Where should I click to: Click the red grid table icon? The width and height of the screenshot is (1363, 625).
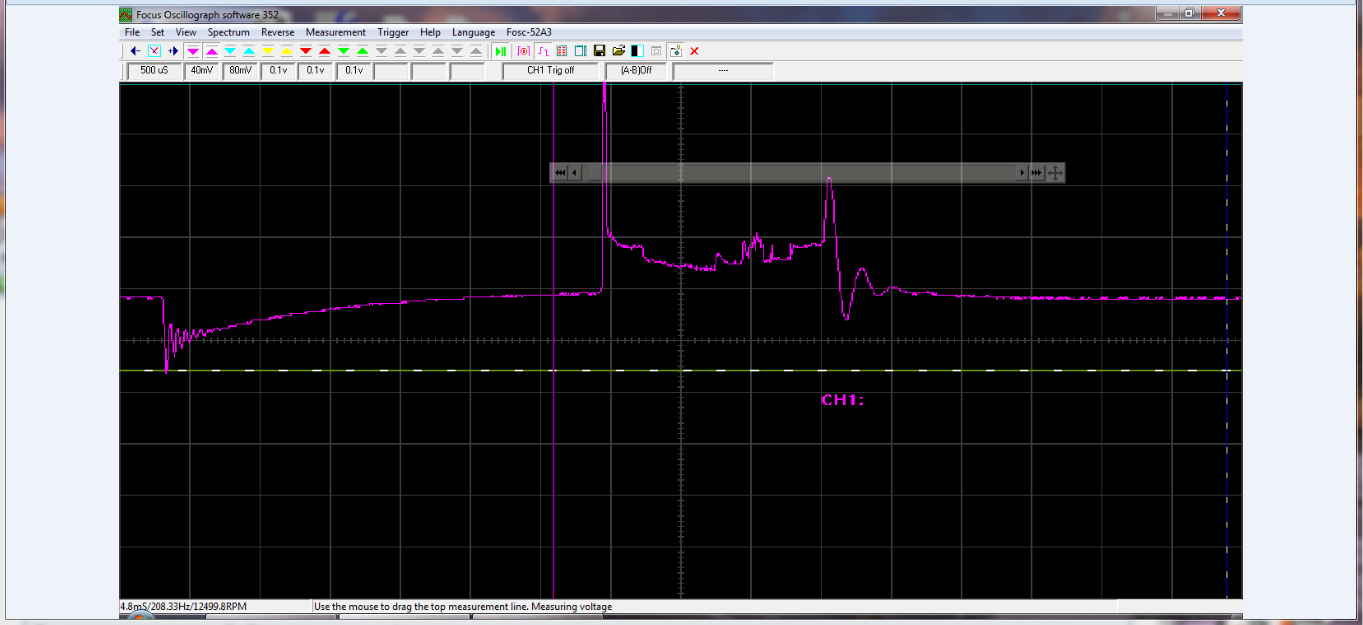pos(561,50)
